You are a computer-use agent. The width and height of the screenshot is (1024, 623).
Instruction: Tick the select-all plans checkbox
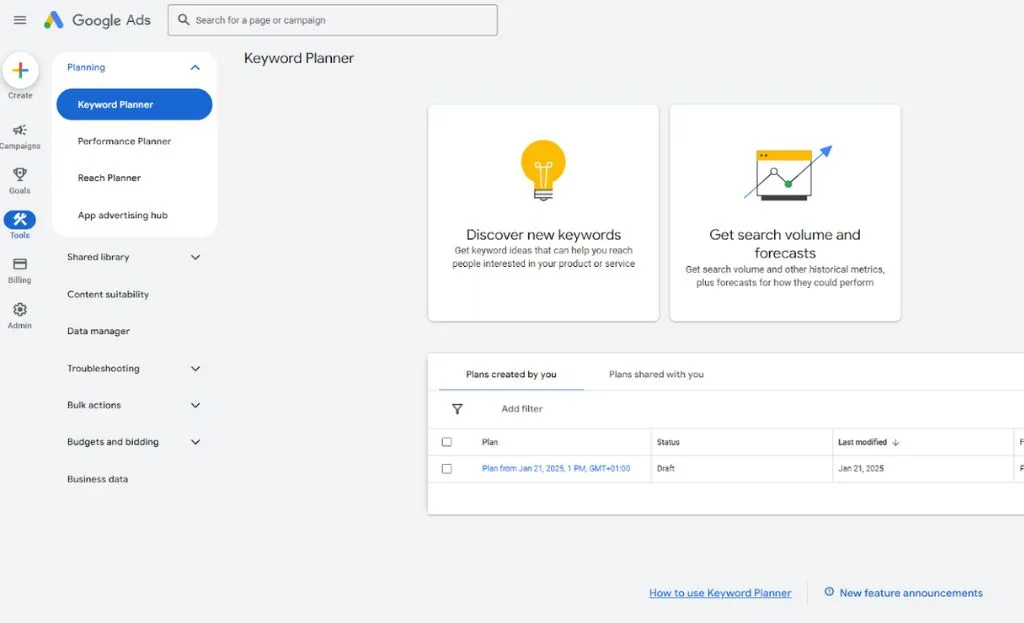[x=447, y=442]
